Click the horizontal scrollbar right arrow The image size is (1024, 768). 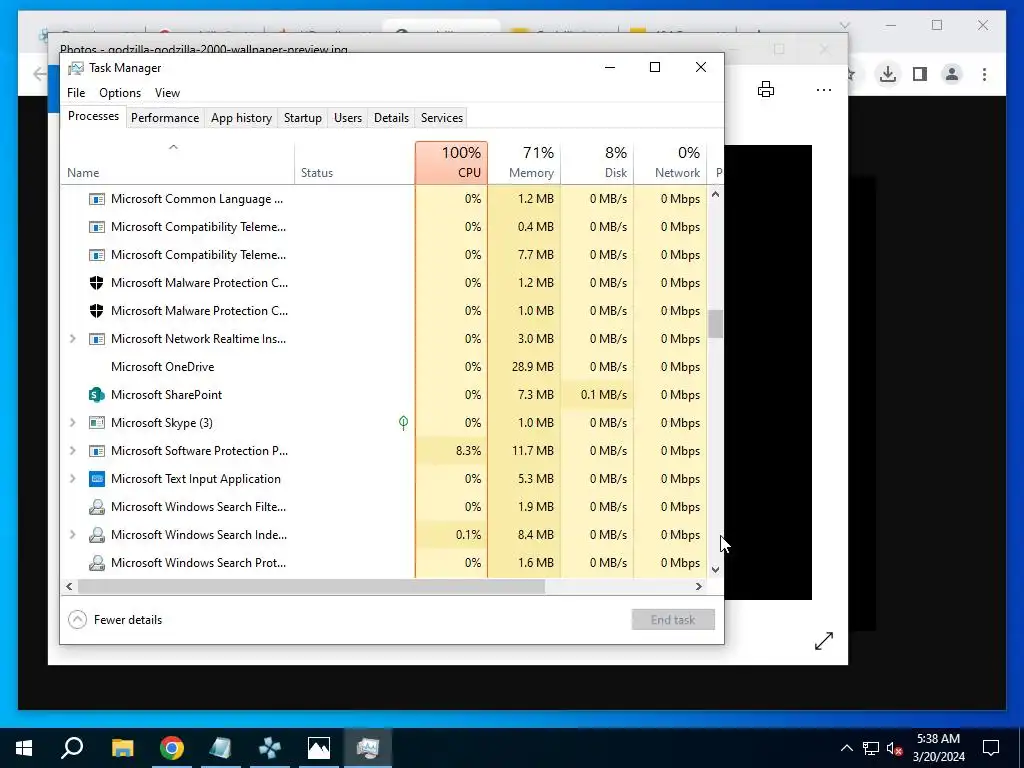(x=699, y=586)
